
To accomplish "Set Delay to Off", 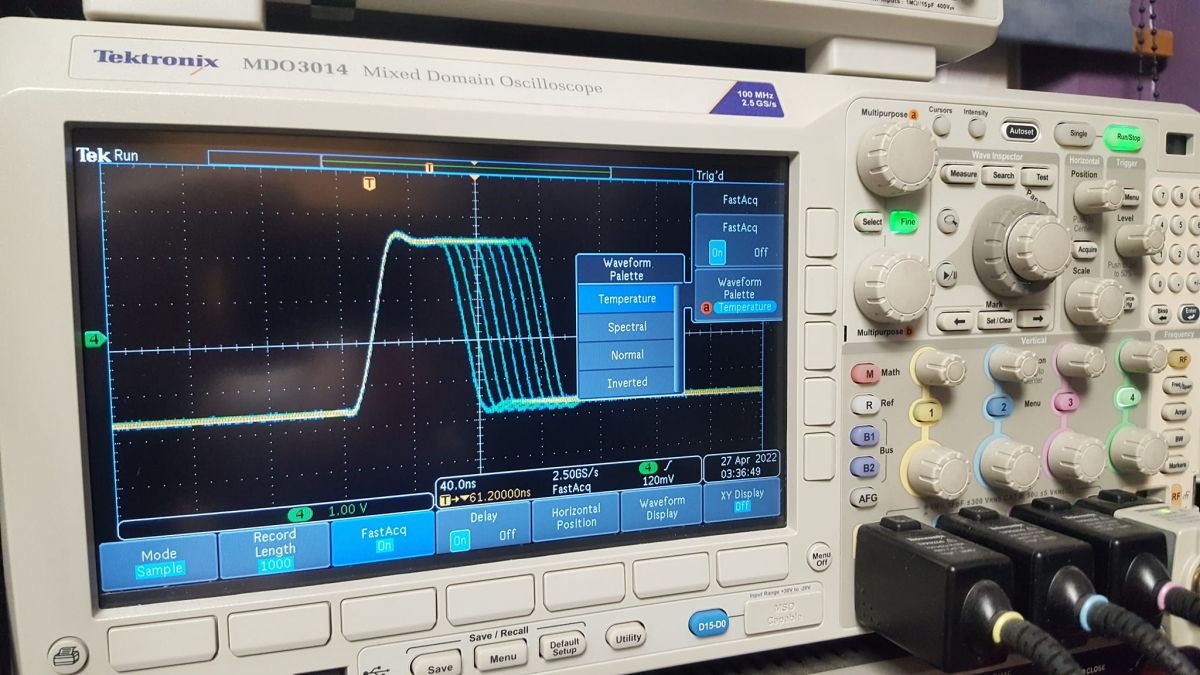I will pos(507,535).
